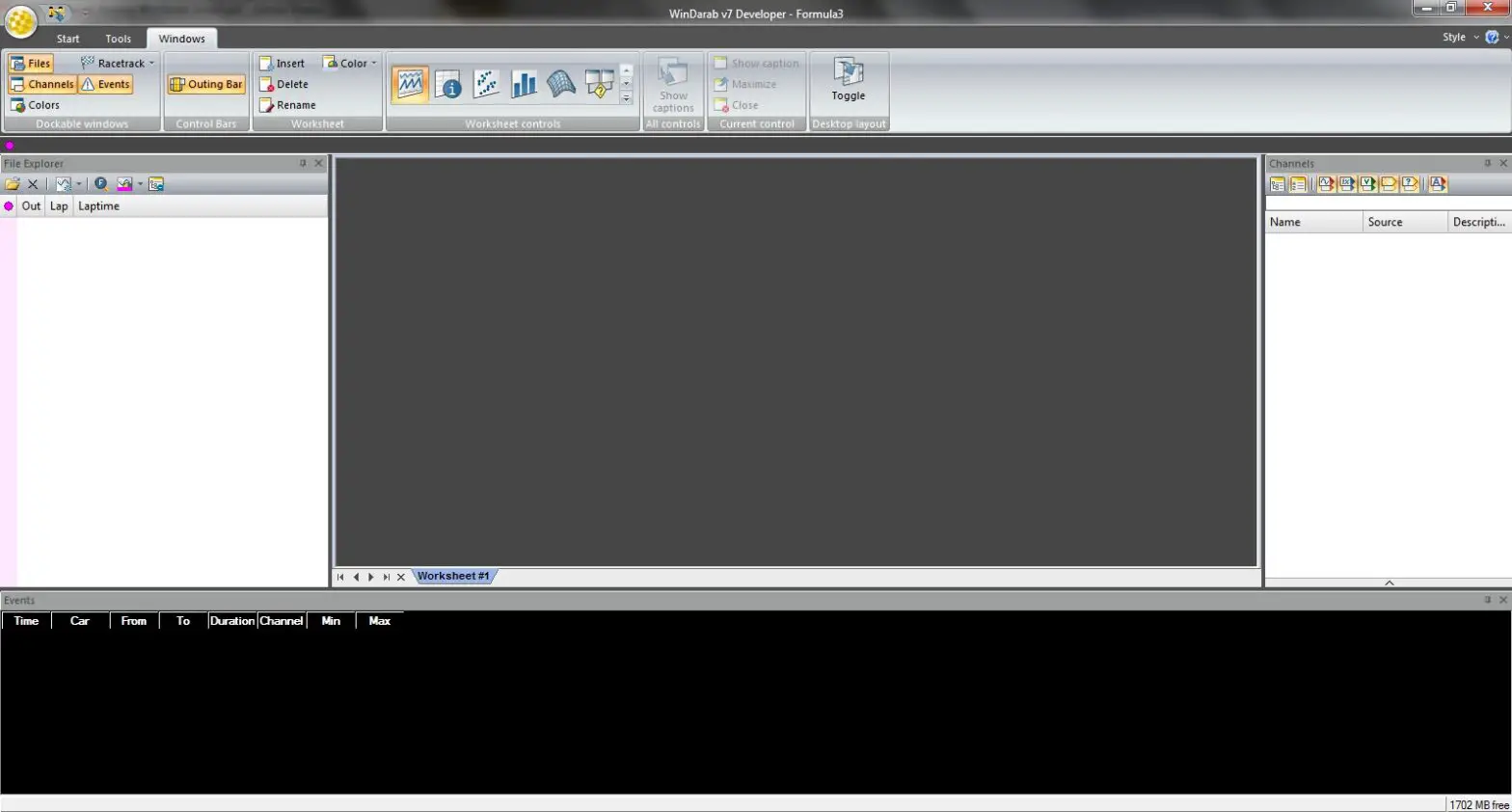1512x812 pixels.
Task: Pin the Channels panel
Action: pyautogui.click(x=1487, y=164)
